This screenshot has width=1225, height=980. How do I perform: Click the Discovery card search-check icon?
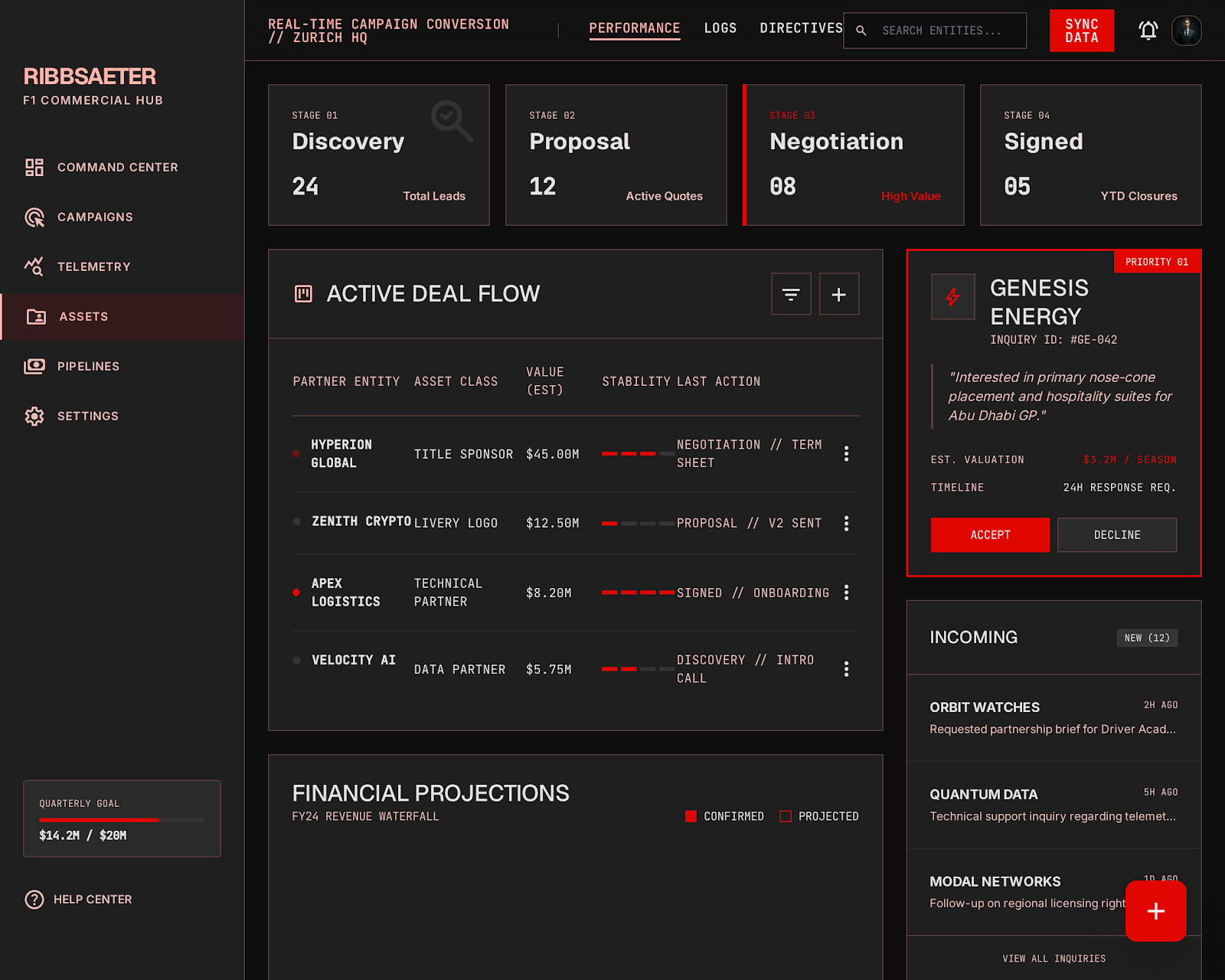(452, 121)
